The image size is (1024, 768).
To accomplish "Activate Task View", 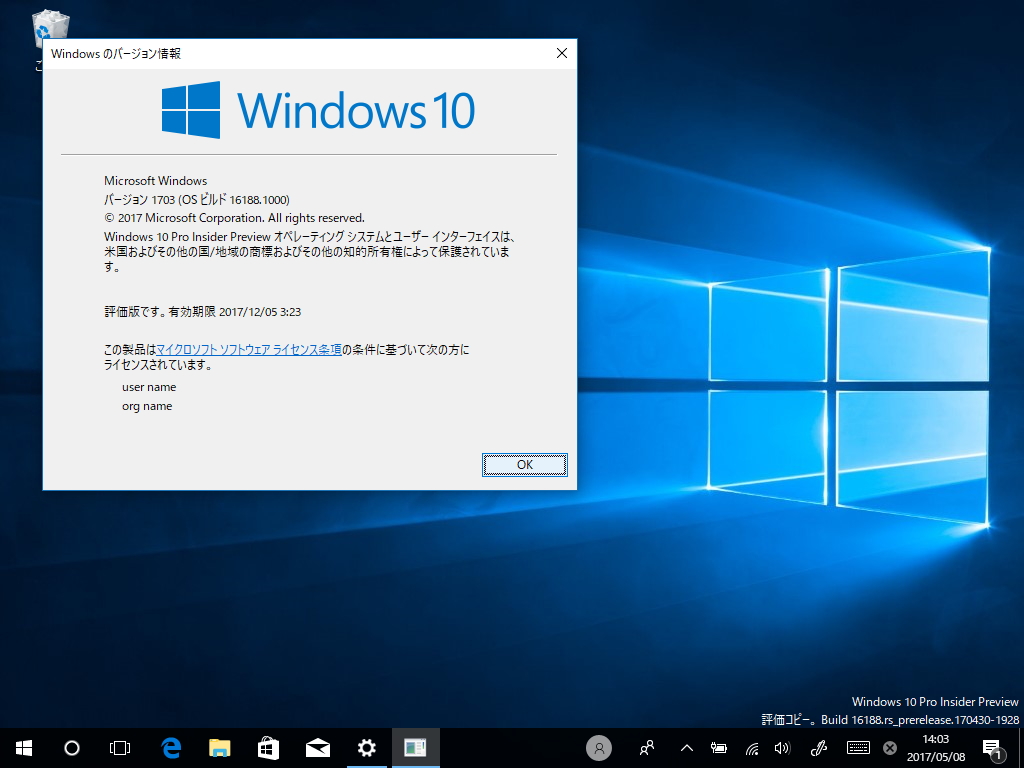I will coord(120,747).
